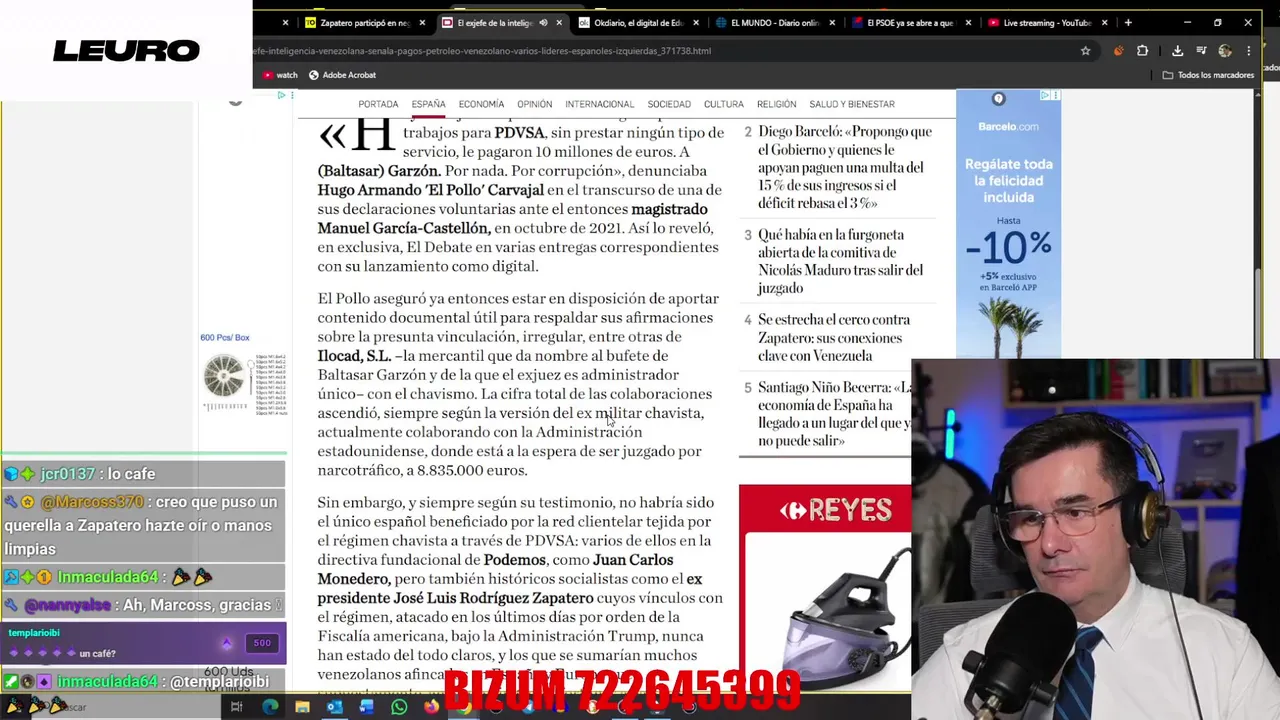This screenshot has width=1280, height=720.
Task: Open media controls icon in toolbar
Action: pyautogui.click(x=1201, y=51)
